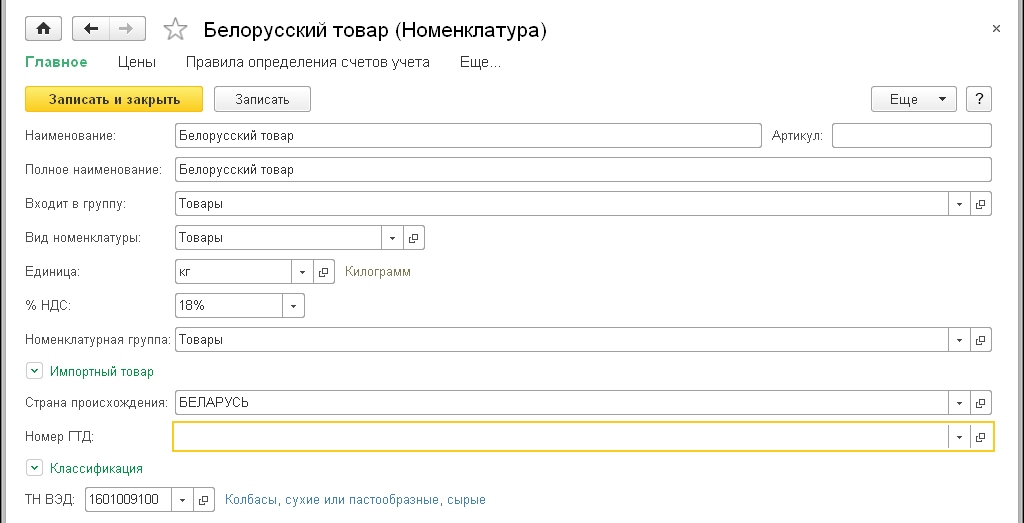Focus the Полное наименование input field

(x=583, y=170)
